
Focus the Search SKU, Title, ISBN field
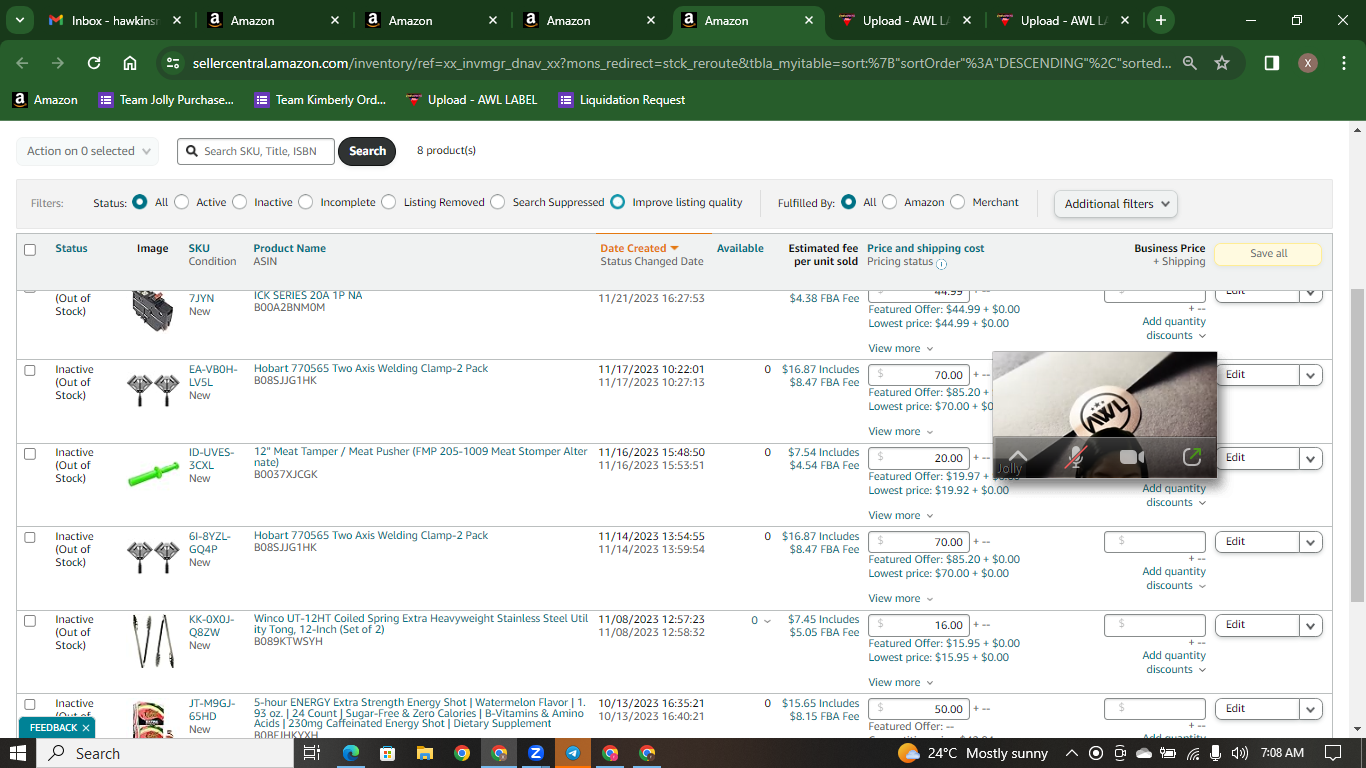click(x=256, y=151)
